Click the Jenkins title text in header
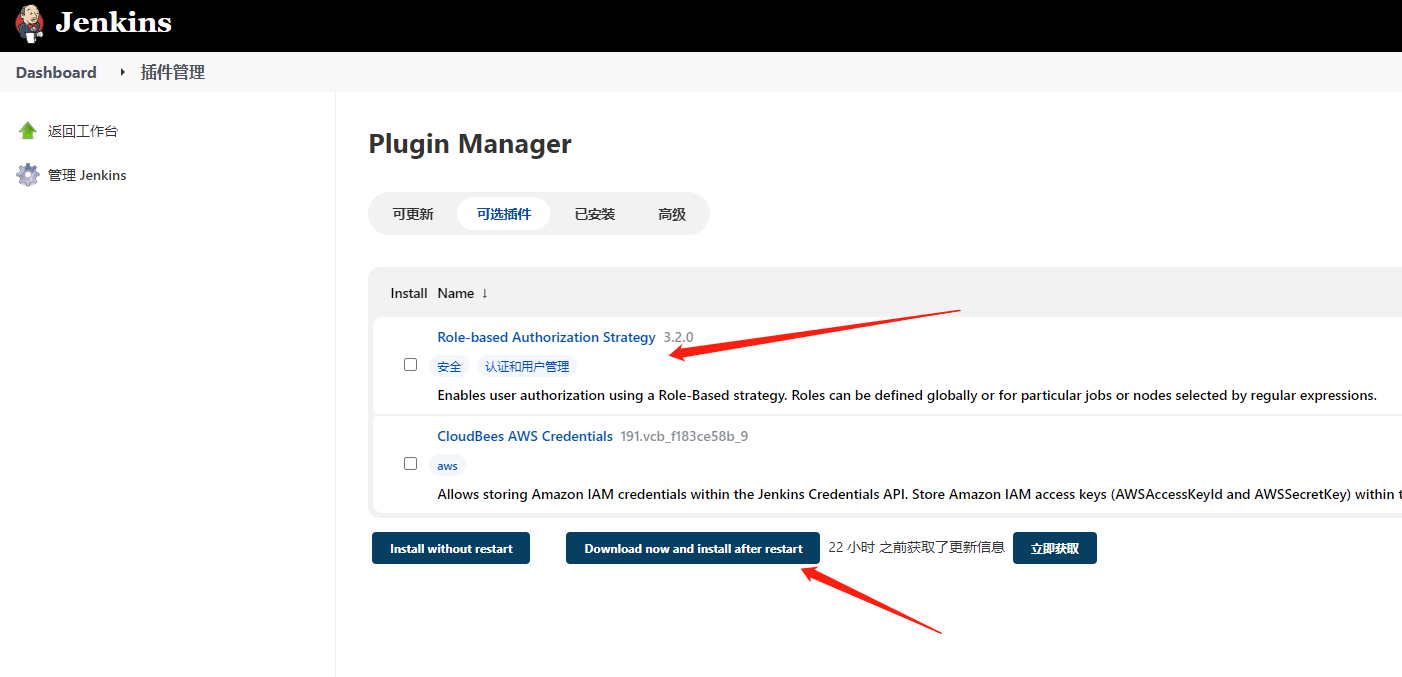1402x677 pixels. click(x=113, y=22)
